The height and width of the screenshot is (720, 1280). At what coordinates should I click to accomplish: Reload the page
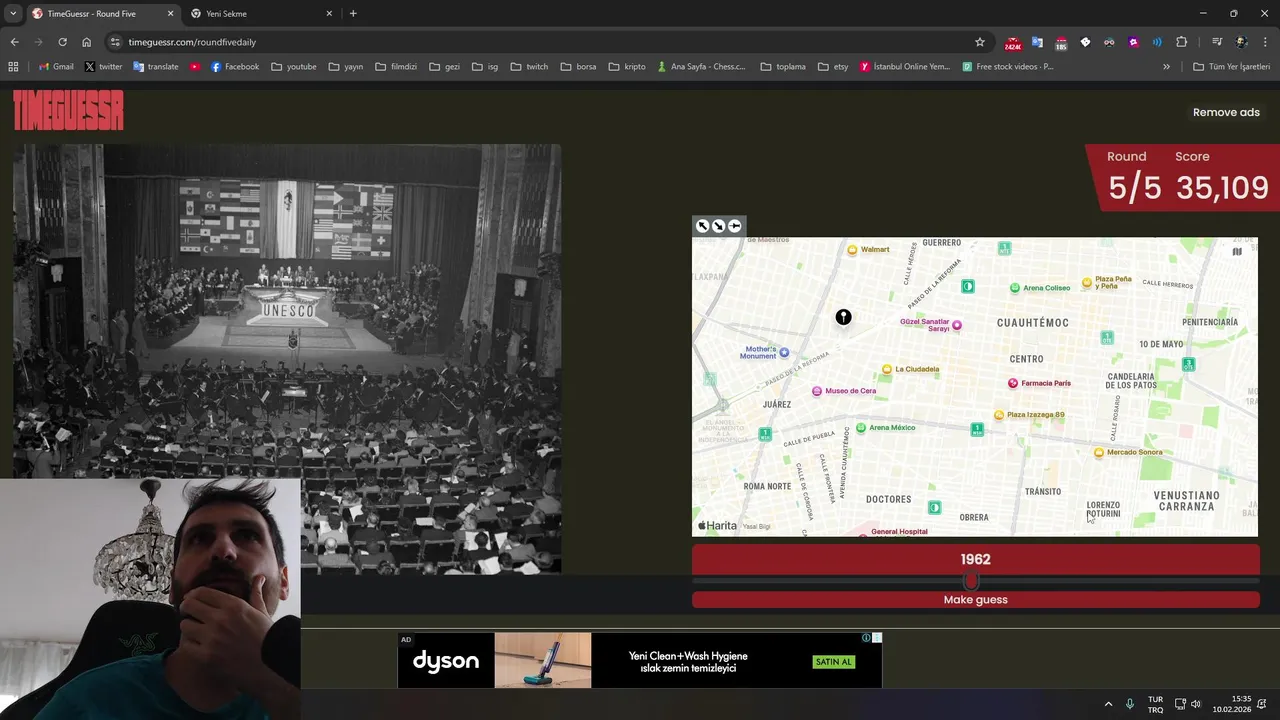click(62, 42)
